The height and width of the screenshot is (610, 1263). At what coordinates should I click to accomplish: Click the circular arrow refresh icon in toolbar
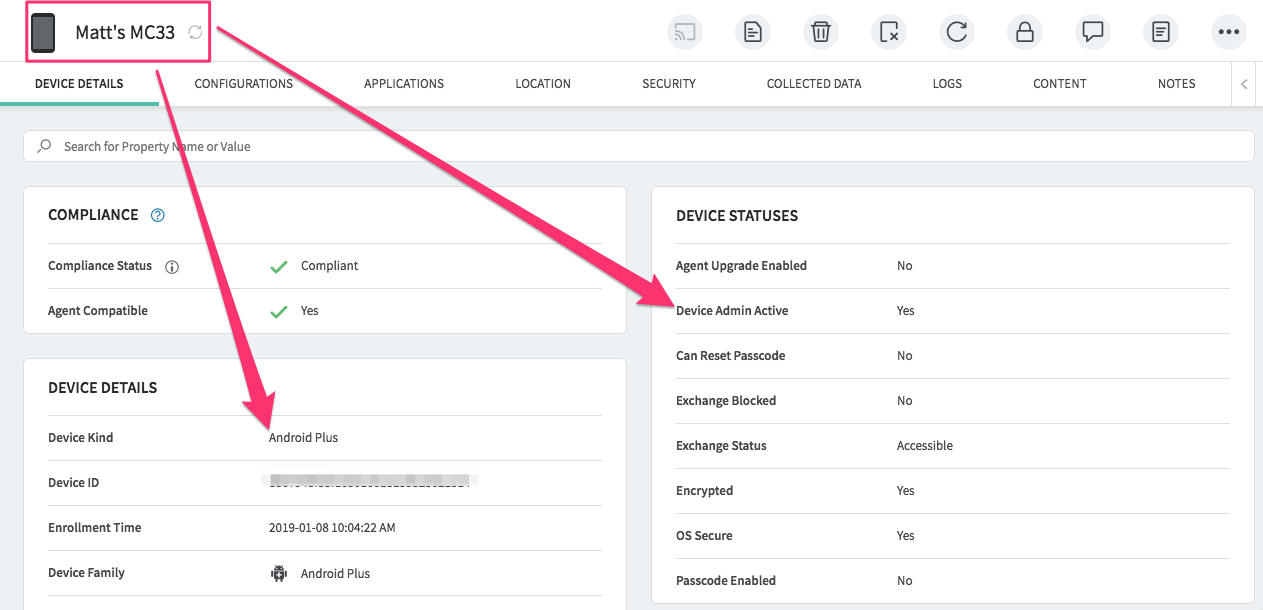click(957, 32)
